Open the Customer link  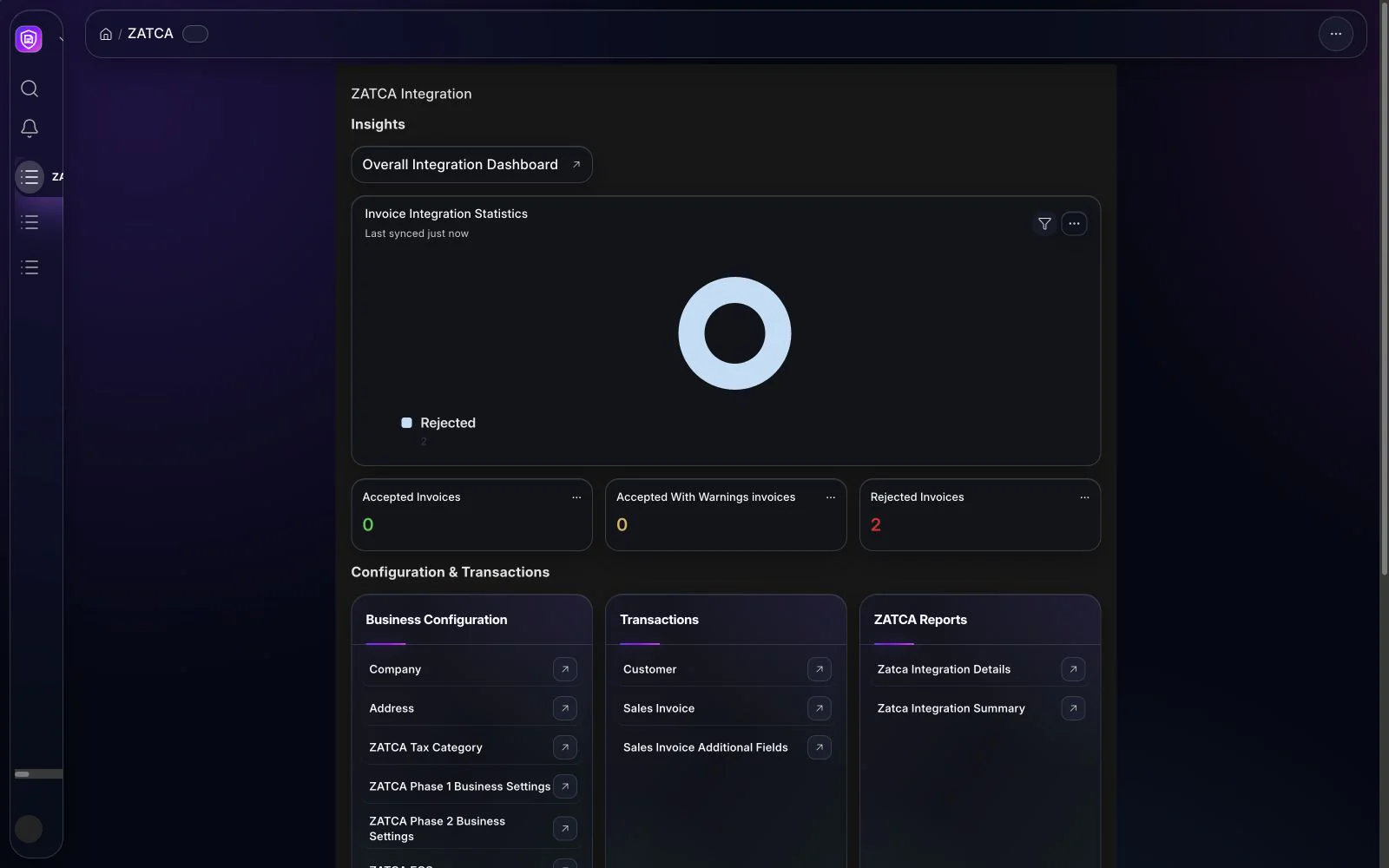(x=649, y=669)
